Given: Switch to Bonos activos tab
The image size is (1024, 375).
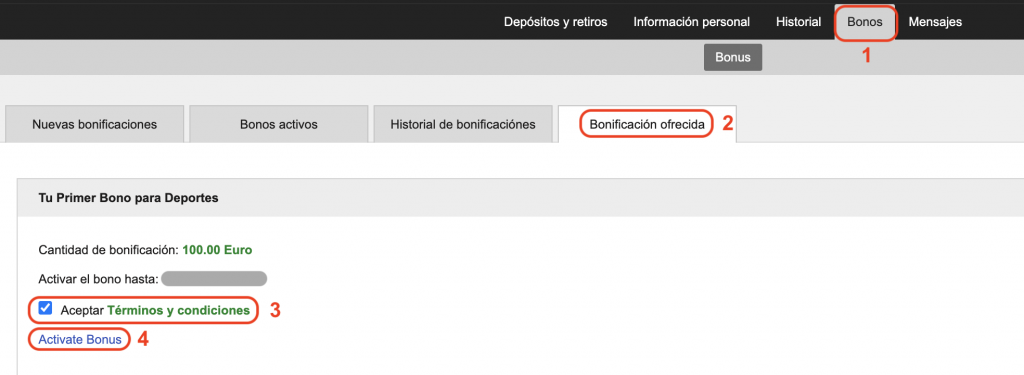Looking at the screenshot, I should pyautogui.click(x=279, y=124).
